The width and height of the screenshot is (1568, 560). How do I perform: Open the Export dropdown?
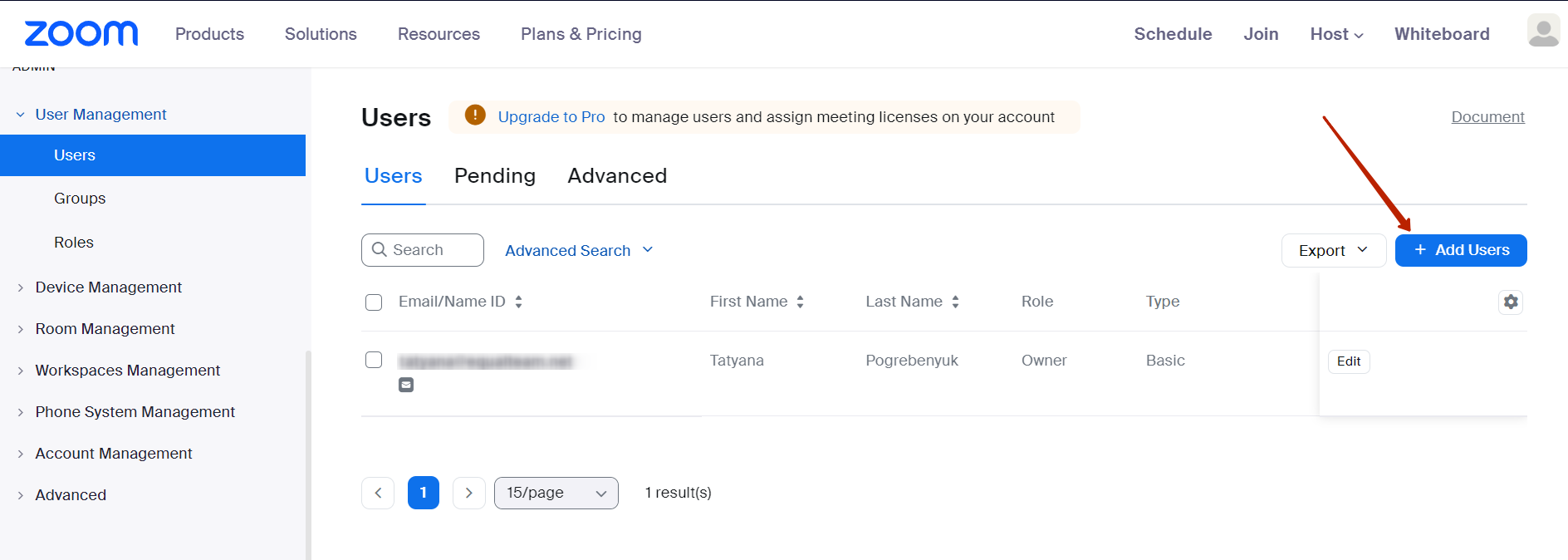[1333, 250]
